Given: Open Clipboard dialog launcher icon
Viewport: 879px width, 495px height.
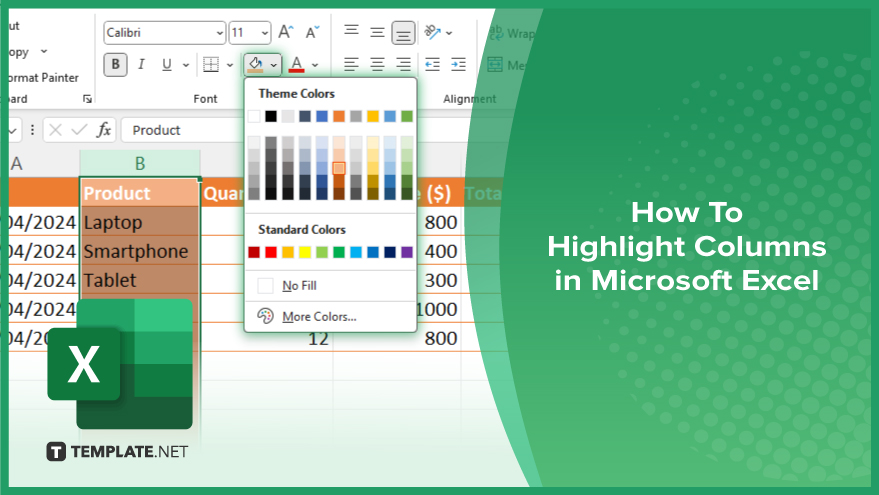Looking at the screenshot, I should tap(87, 99).
